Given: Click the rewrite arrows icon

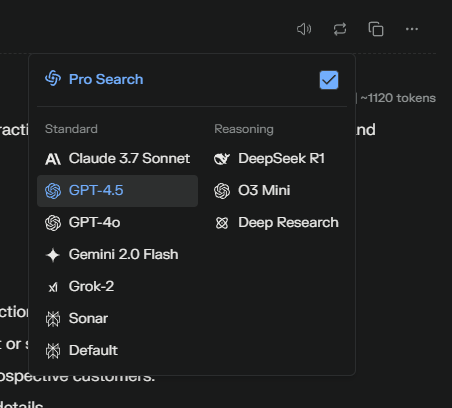Looking at the screenshot, I should [x=340, y=29].
